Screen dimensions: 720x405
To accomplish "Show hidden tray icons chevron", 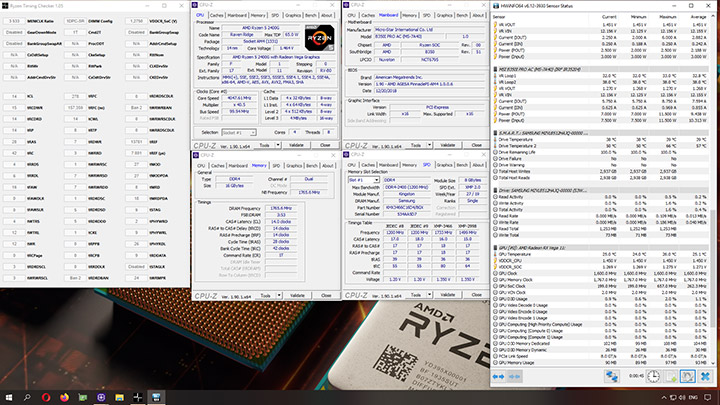I will 664,398.
